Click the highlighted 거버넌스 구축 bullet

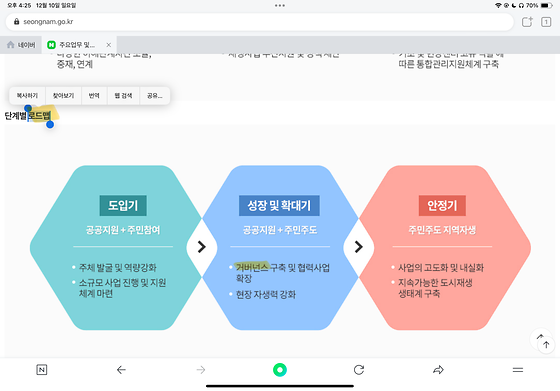coord(282,273)
